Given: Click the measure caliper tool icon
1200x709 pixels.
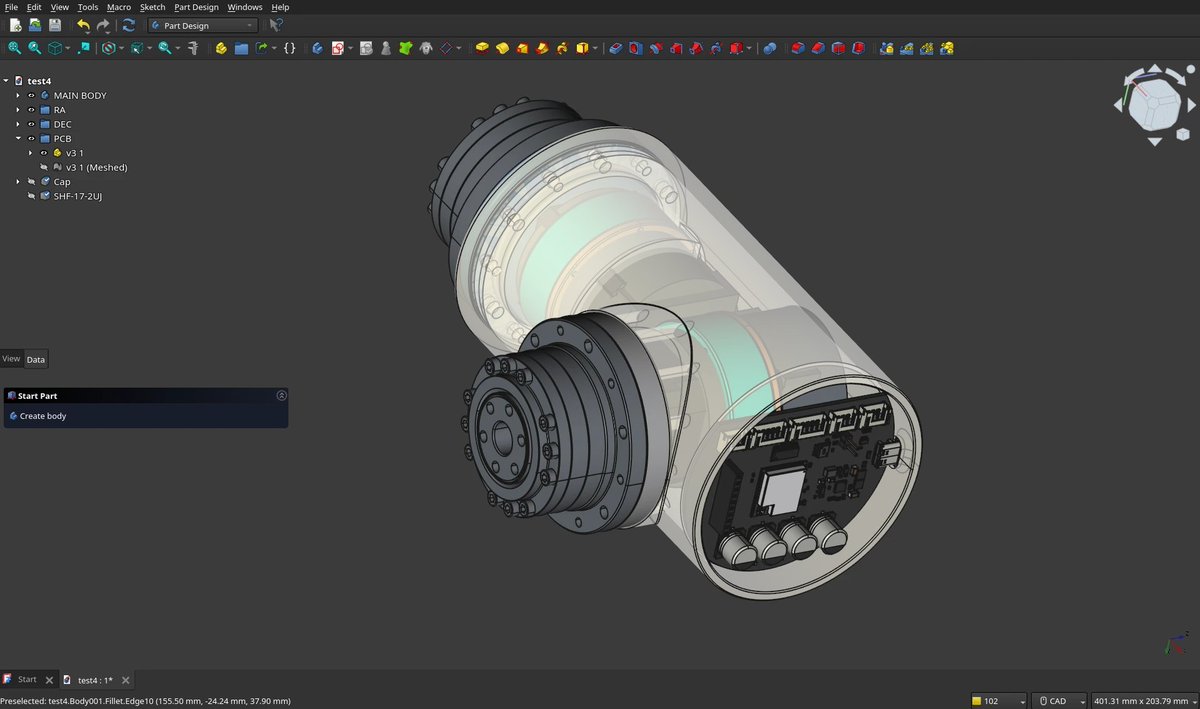Looking at the screenshot, I should (x=193, y=47).
